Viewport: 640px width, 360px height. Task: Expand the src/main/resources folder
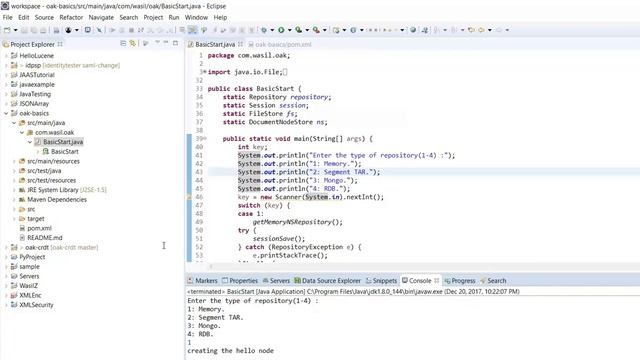[x=14, y=161]
